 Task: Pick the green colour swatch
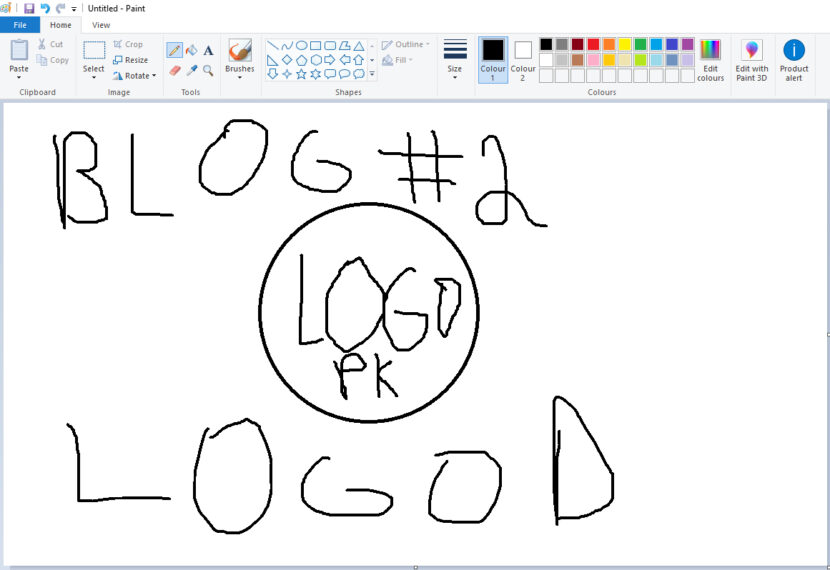640,44
